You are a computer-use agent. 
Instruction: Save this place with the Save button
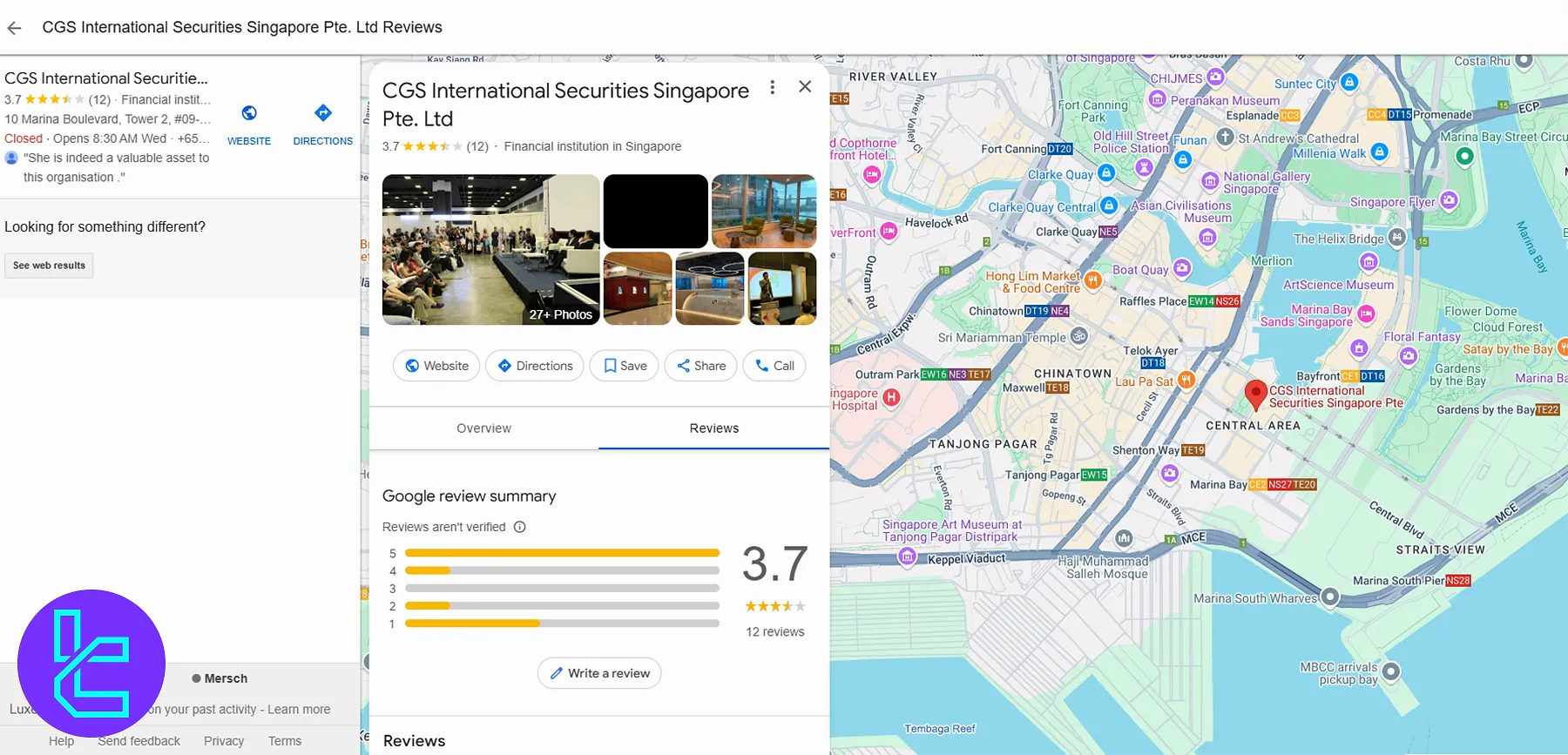624,366
